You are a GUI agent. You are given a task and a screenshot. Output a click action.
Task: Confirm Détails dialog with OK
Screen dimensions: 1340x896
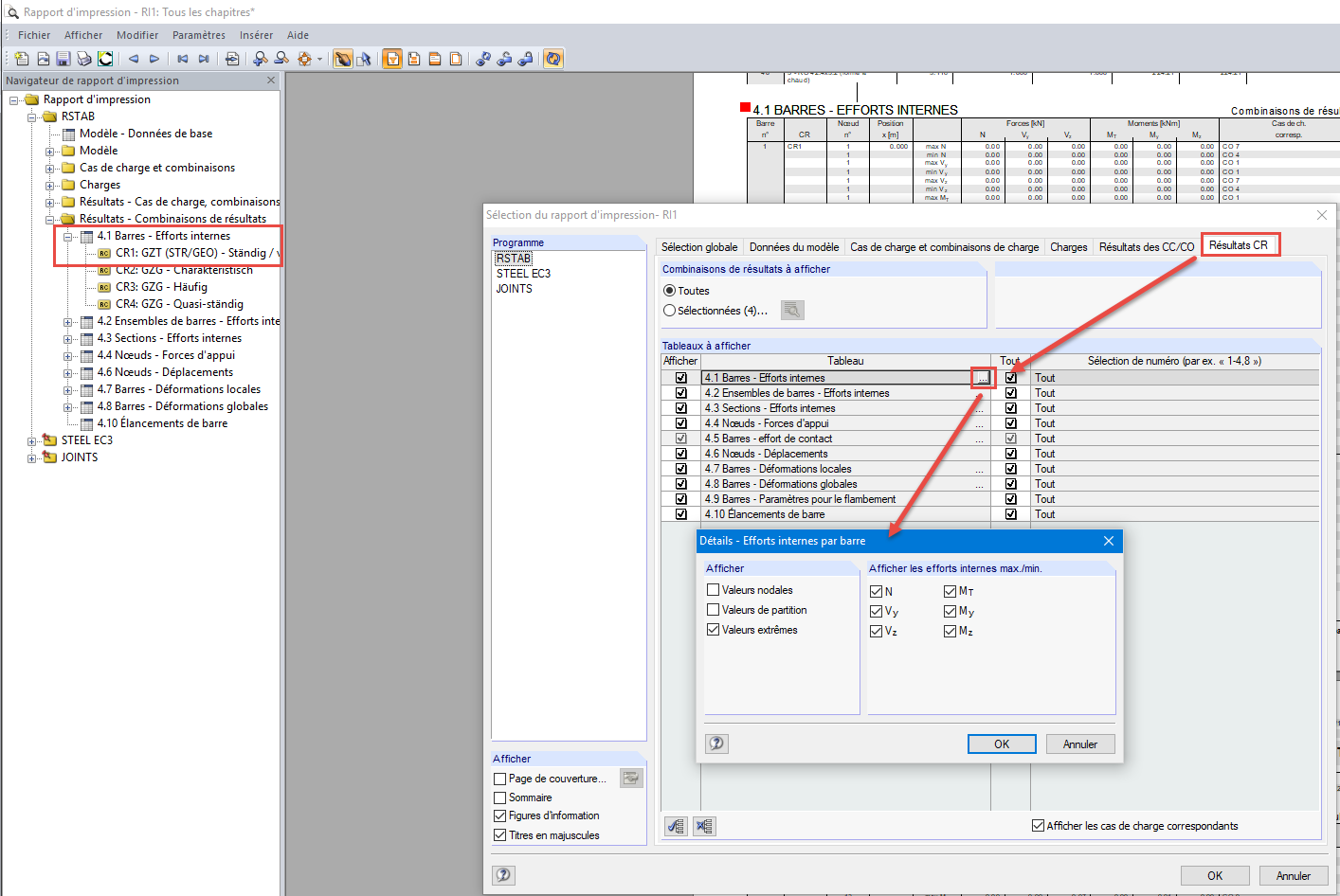coord(1002,744)
